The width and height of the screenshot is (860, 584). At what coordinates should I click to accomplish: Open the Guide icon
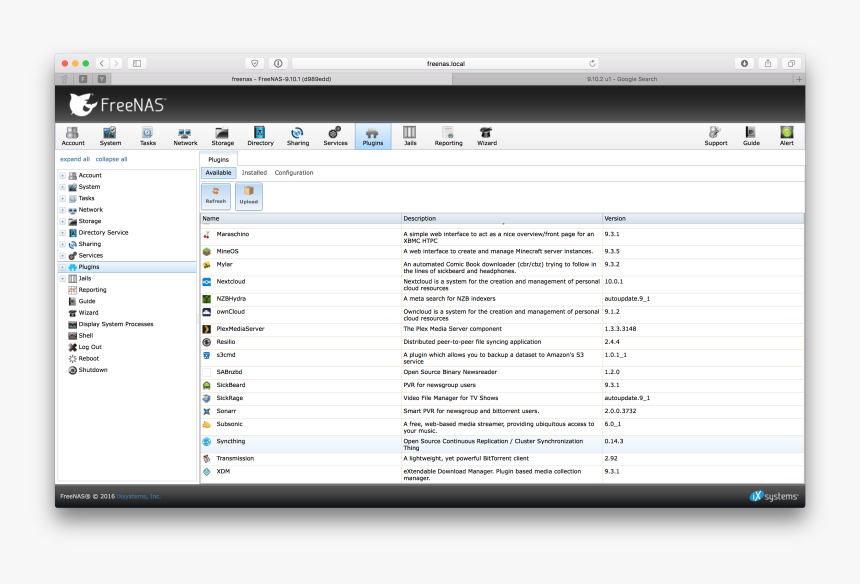pos(750,135)
